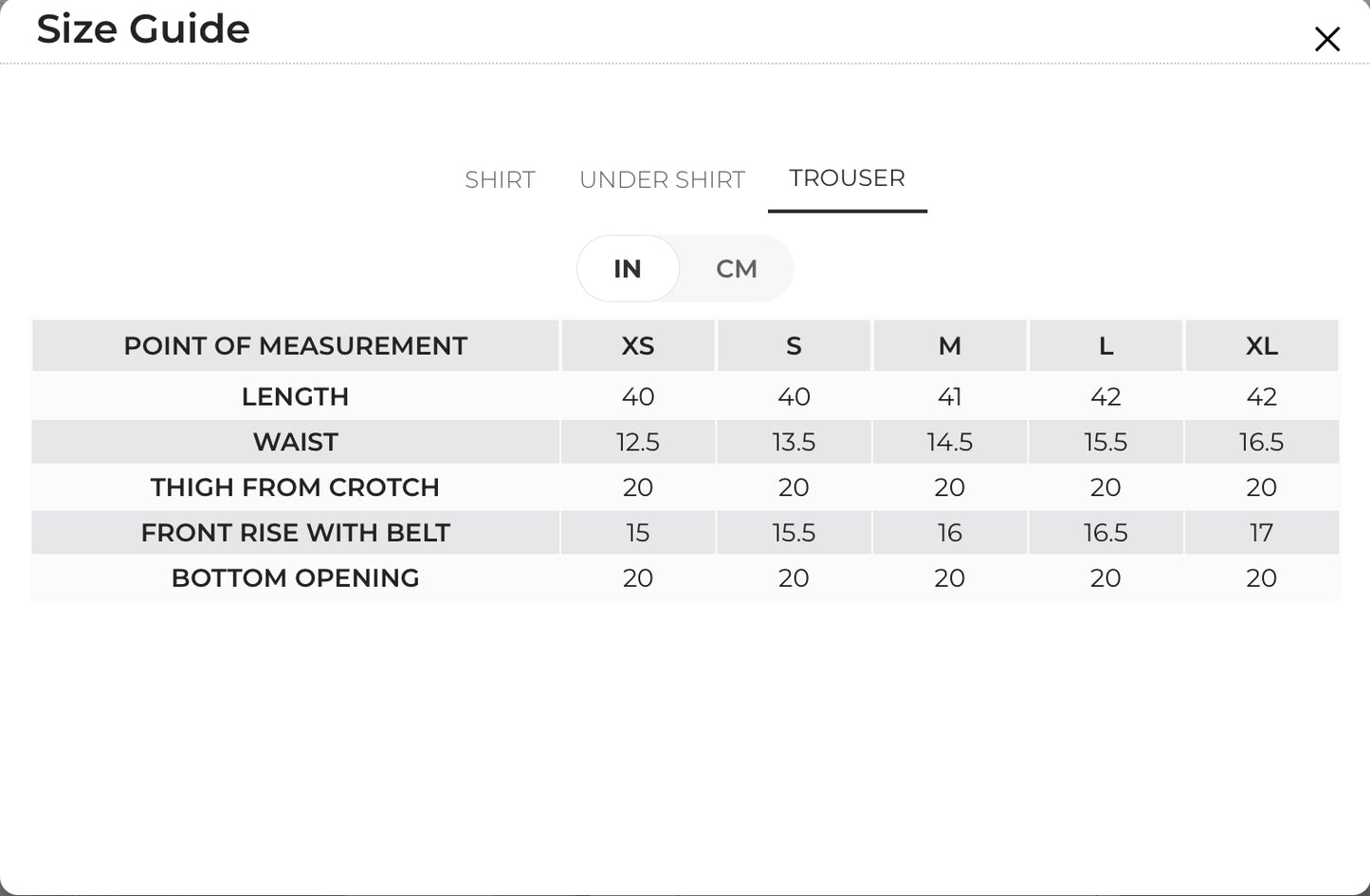Open the UNDER SHIRT tab

click(x=662, y=179)
